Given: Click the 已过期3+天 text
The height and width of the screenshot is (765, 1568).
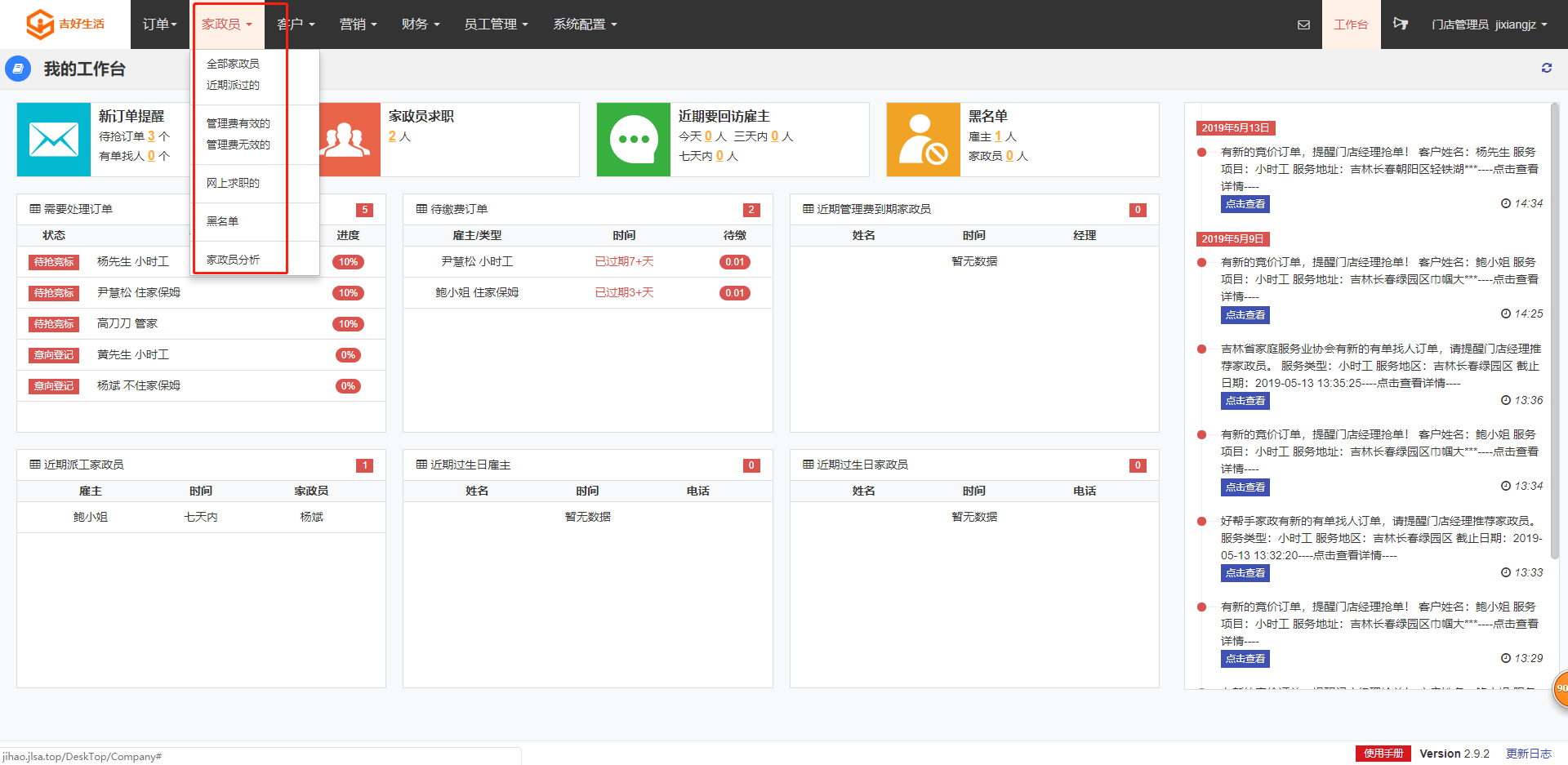Looking at the screenshot, I should [x=624, y=292].
